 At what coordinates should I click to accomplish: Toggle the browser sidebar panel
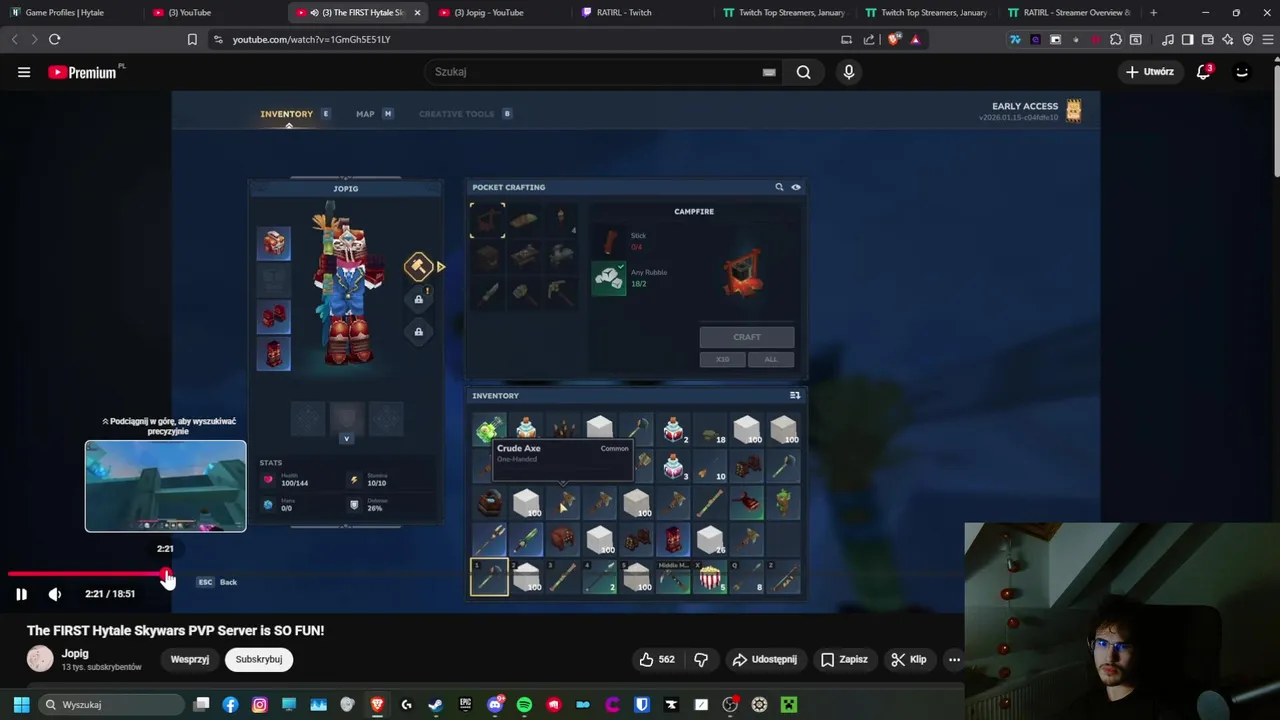[1187, 39]
